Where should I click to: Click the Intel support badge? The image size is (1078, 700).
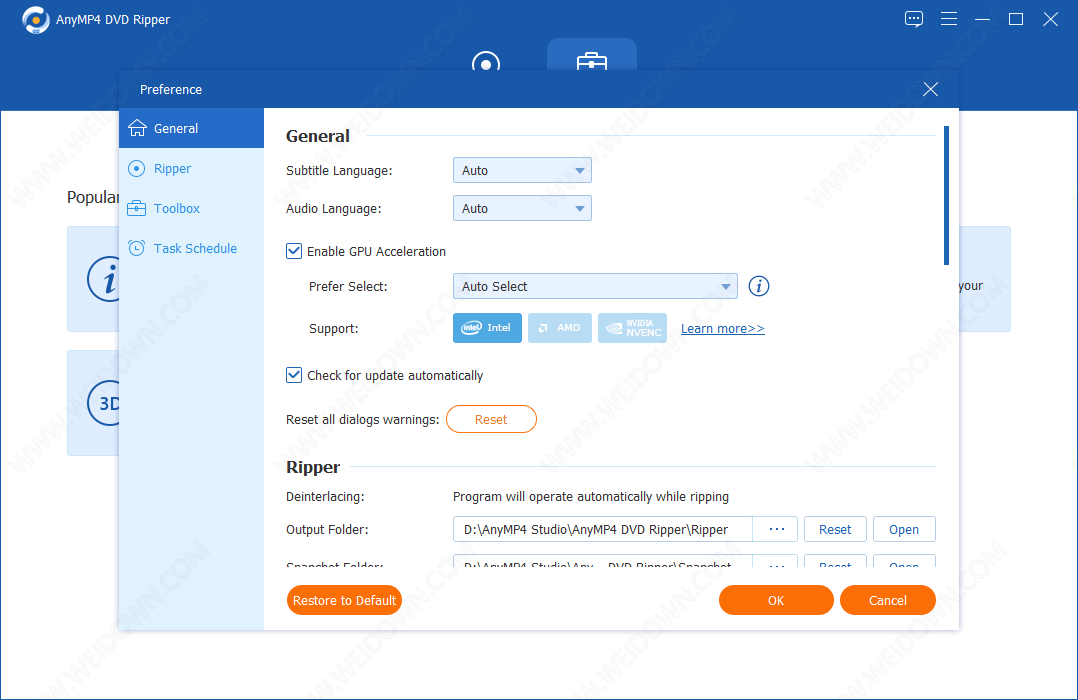pyautogui.click(x=487, y=328)
